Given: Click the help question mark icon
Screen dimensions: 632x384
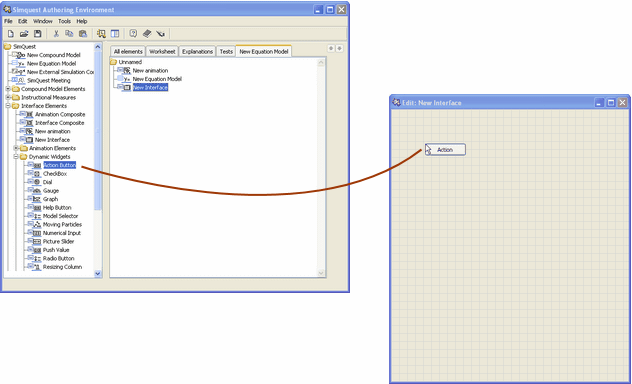Looking at the screenshot, I should coord(133,34).
